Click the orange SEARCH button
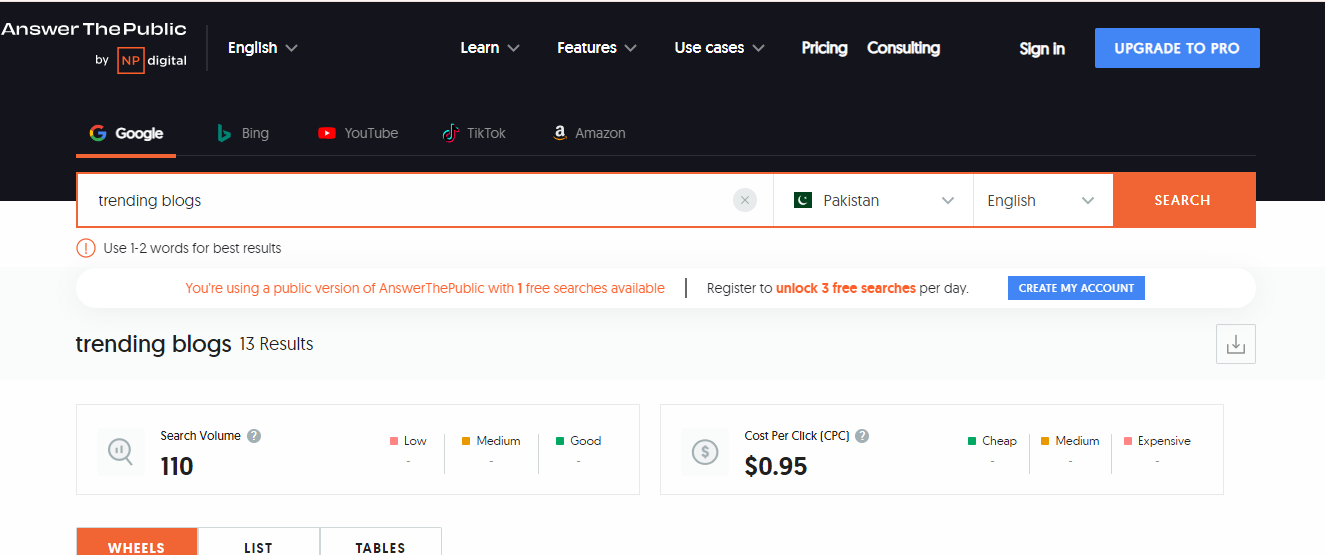1325x555 pixels. (1184, 200)
